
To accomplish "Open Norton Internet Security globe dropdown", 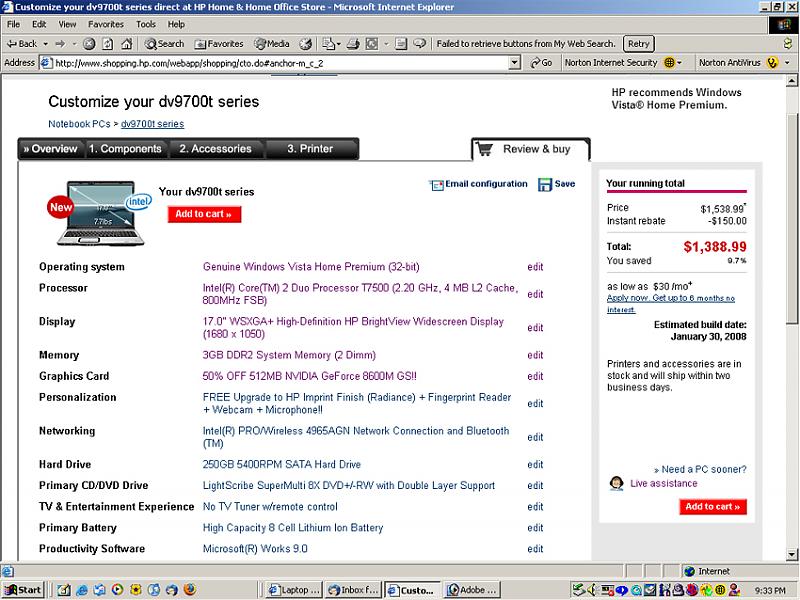I will click(672, 63).
